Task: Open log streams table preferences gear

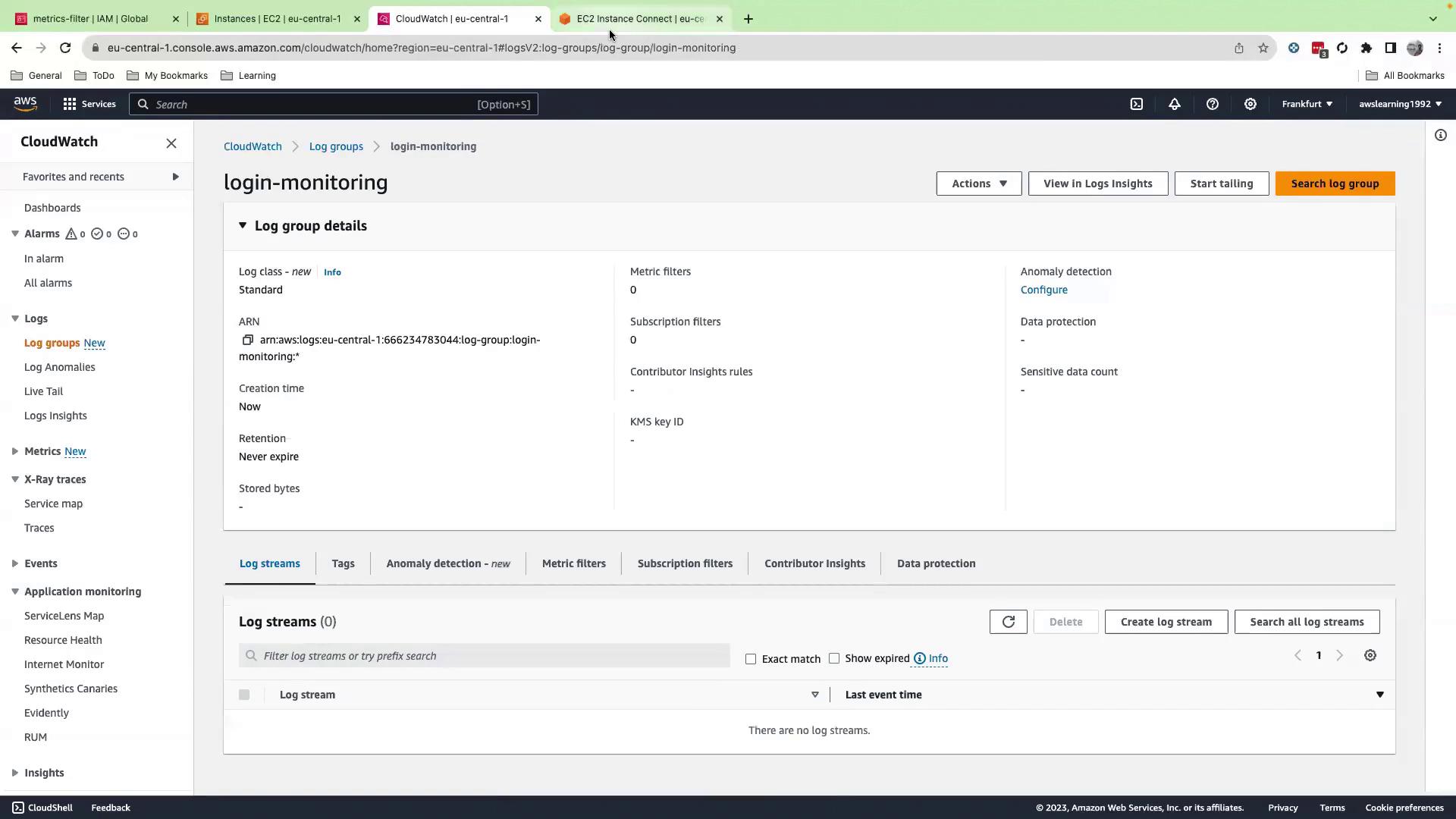Action: click(x=1370, y=655)
